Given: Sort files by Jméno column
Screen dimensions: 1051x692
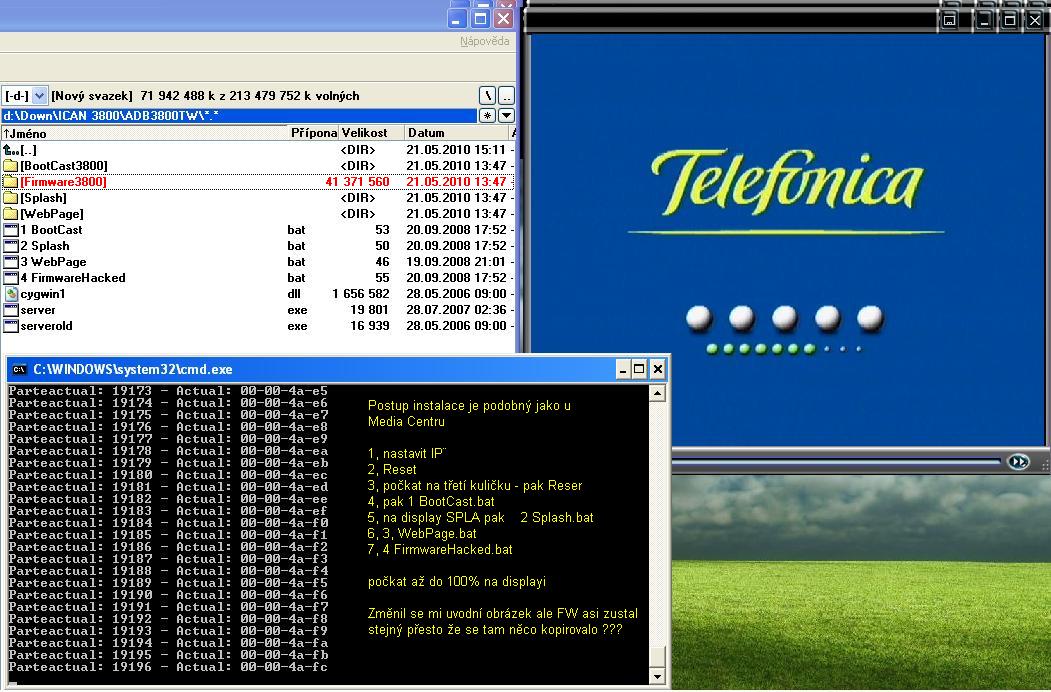Looking at the screenshot, I should (144, 133).
